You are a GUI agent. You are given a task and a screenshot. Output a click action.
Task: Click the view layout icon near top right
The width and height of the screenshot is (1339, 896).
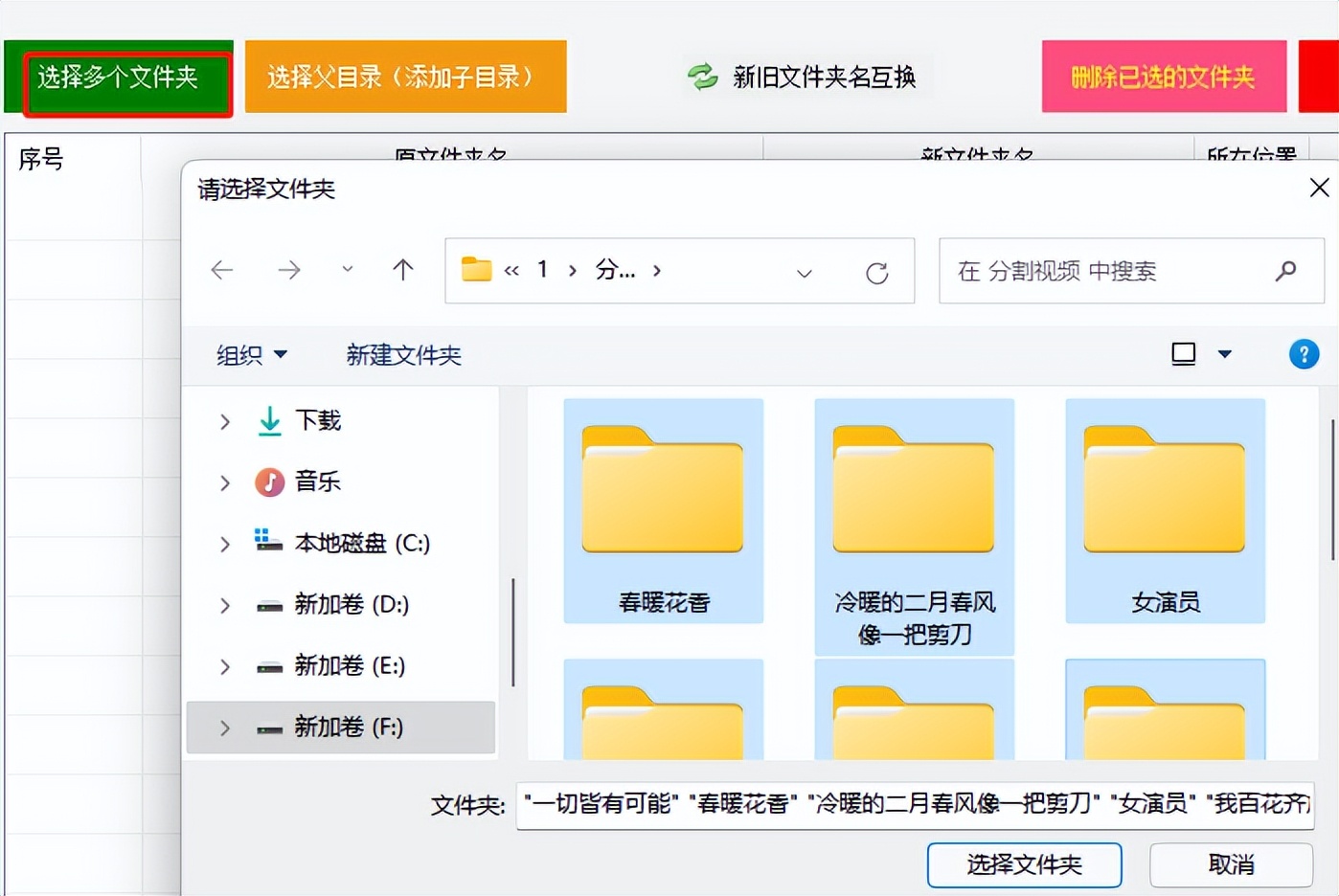pos(1184,353)
